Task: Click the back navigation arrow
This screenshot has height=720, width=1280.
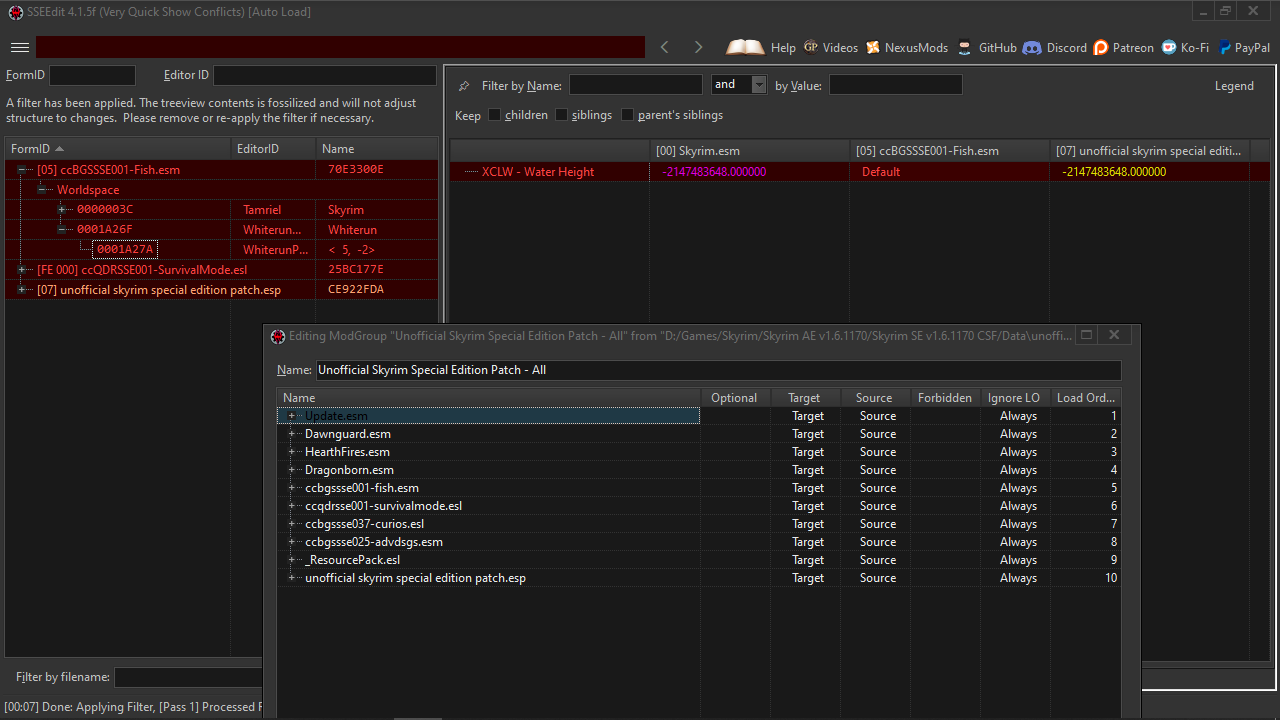Action: tap(665, 47)
